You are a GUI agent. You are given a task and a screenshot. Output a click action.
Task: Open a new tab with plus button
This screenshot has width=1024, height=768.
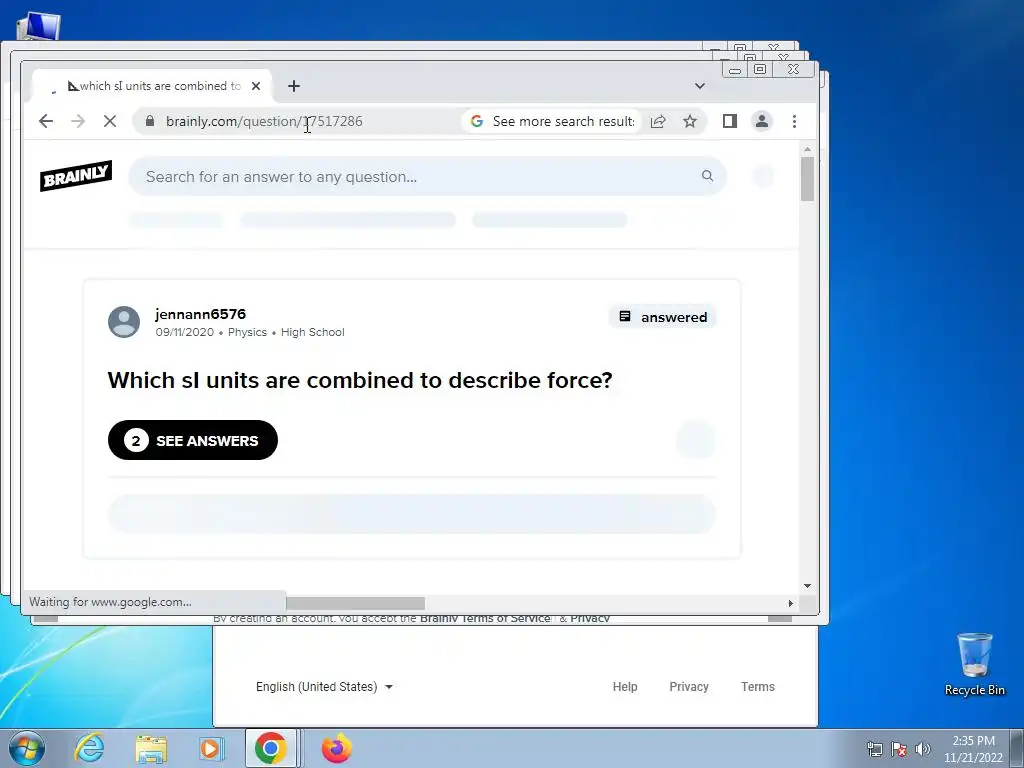click(x=294, y=86)
